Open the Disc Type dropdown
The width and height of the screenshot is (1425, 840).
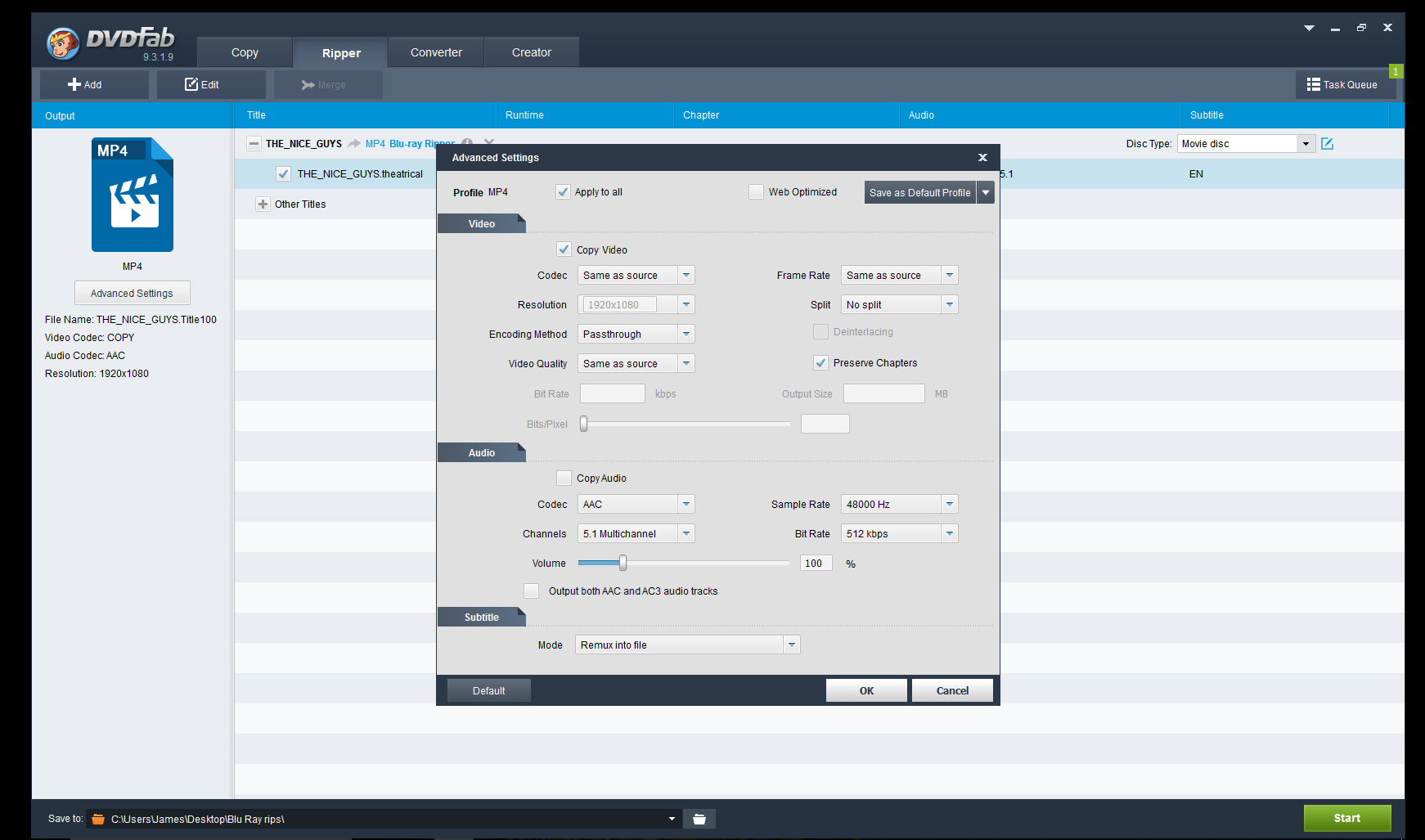1246,144
